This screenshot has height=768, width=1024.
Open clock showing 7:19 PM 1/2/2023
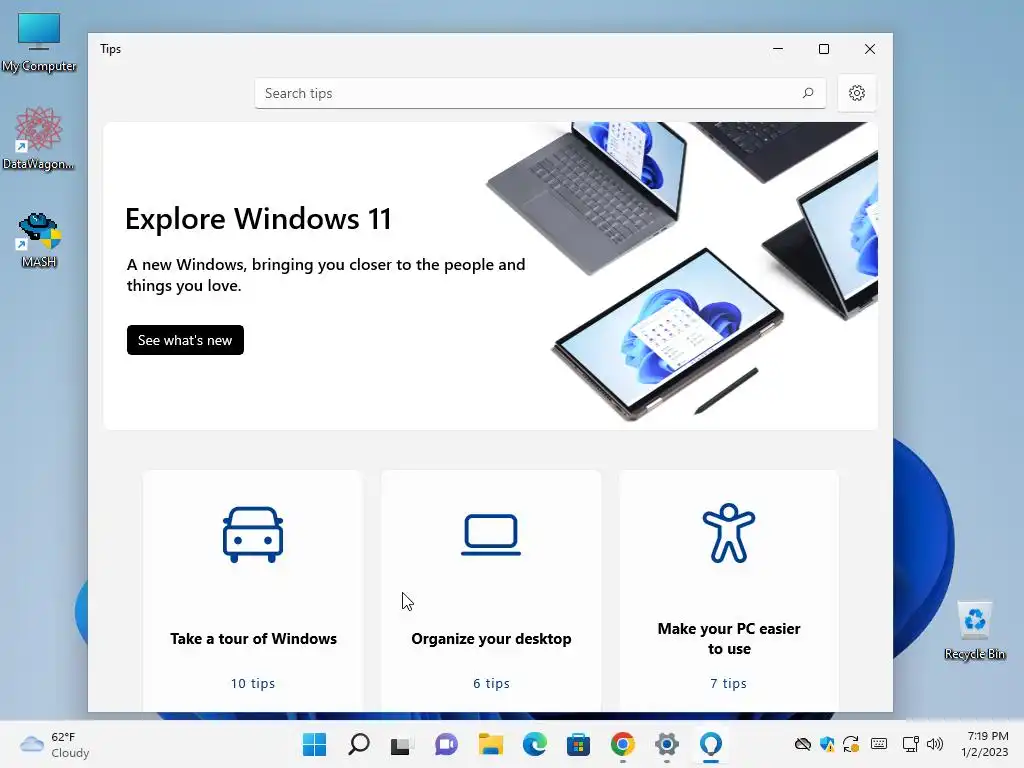click(985, 744)
